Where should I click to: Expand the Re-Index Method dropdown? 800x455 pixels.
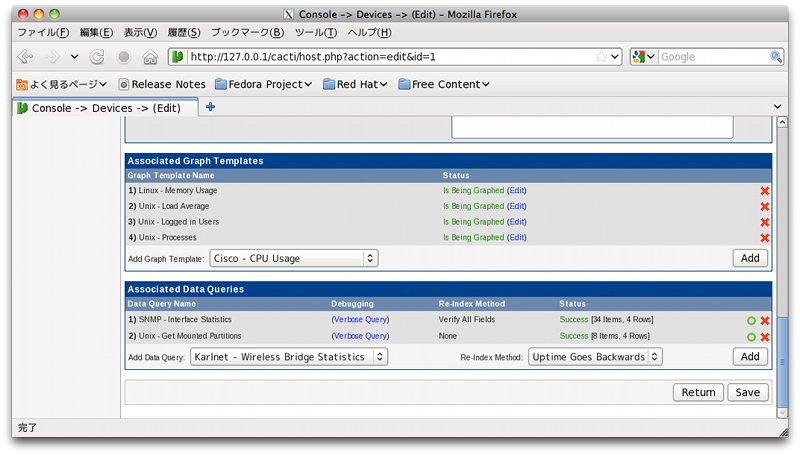(x=595, y=356)
